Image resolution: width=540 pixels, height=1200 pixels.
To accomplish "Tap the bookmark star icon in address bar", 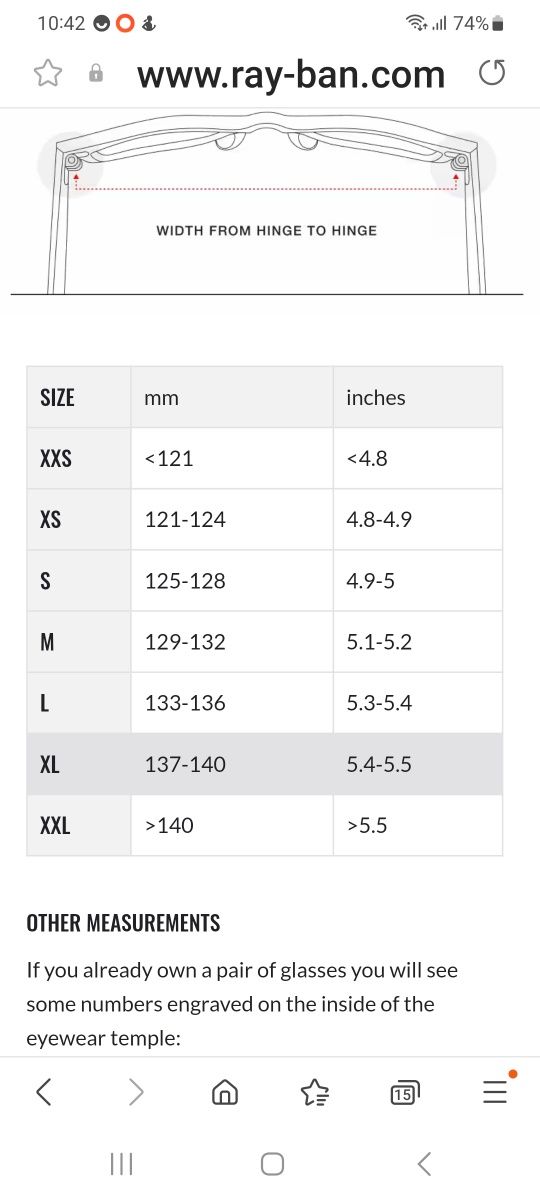I will pyautogui.click(x=48, y=73).
